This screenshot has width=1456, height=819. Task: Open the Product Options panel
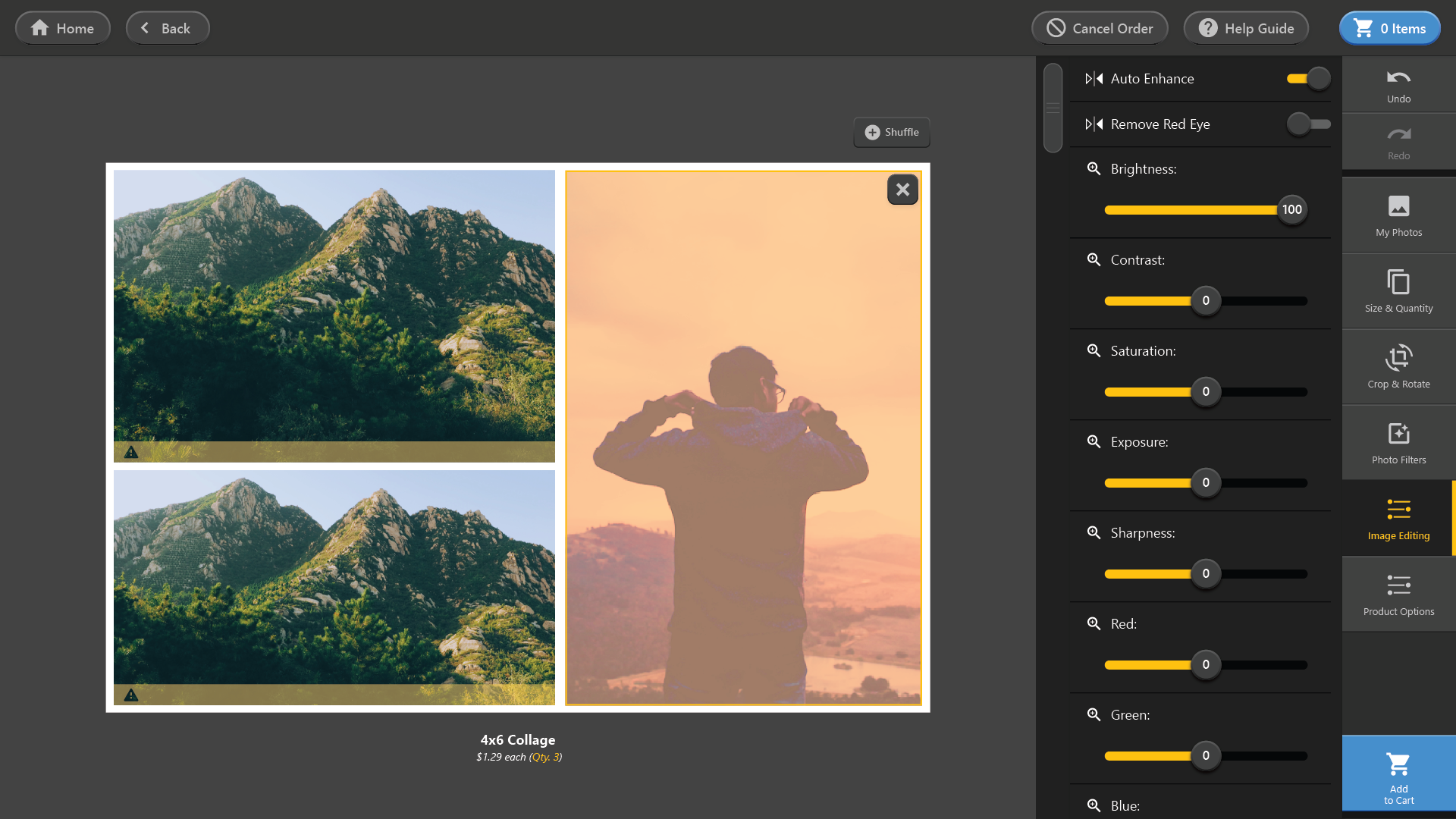coord(1398,595)
